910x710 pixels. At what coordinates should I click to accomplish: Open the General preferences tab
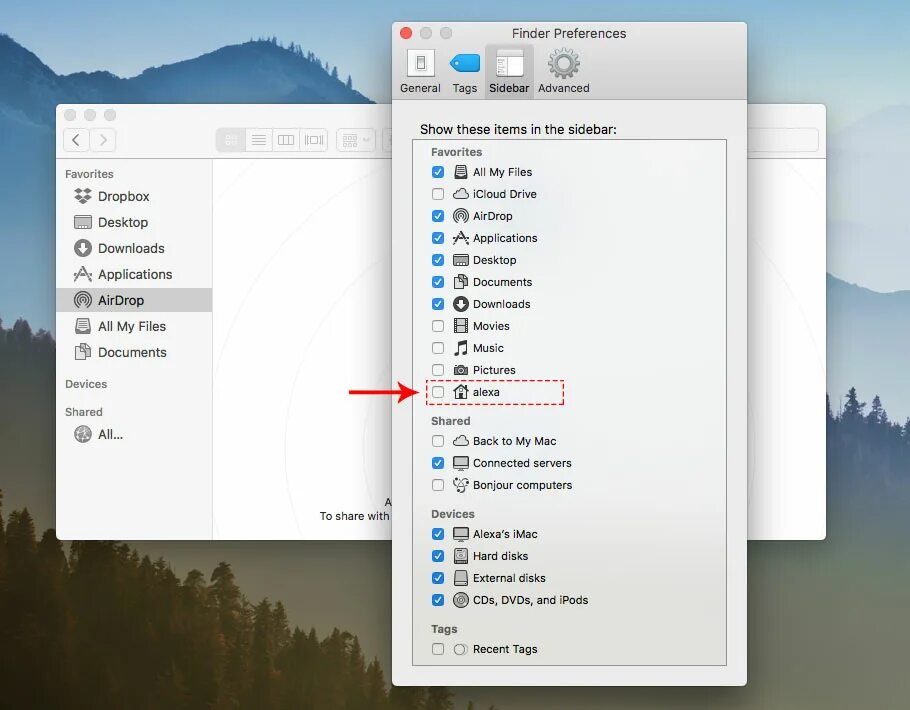point(420,72)
